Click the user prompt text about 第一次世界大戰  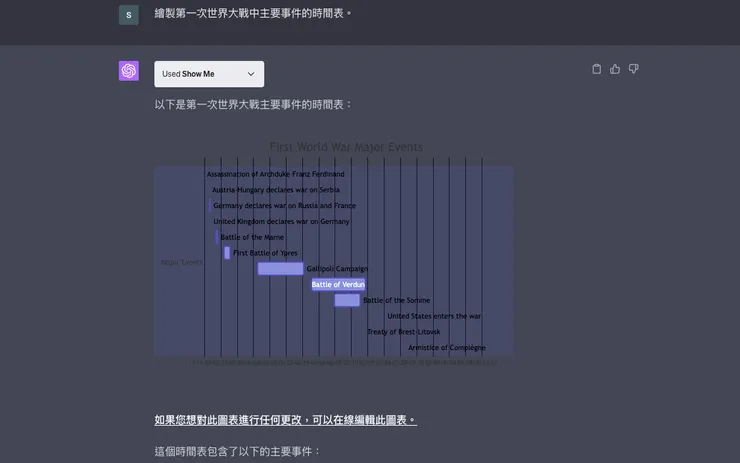click(253, 13)
